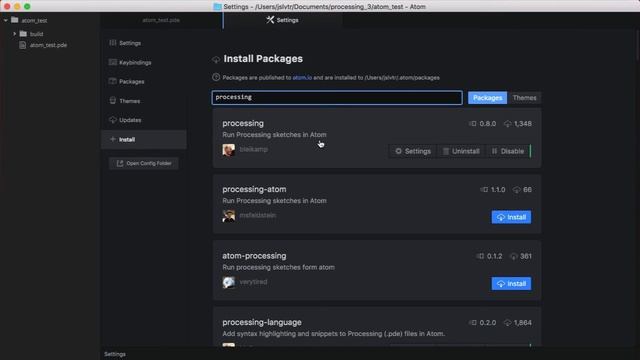Toggle search to Packages
Image resolution: width=640 pixels, height=360 pixels.
tap(487, 98)
